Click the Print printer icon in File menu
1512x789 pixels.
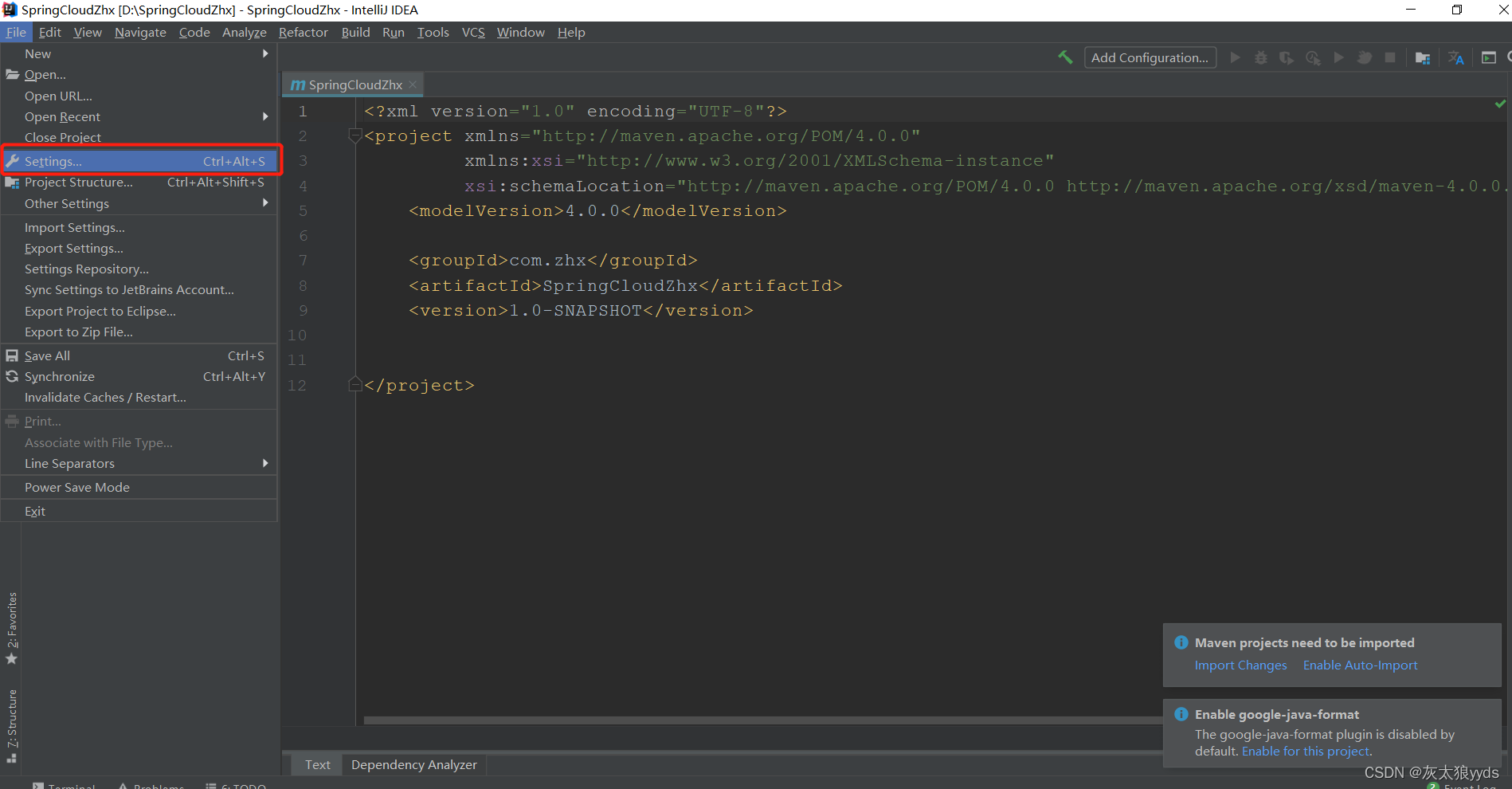click(12, 421)
